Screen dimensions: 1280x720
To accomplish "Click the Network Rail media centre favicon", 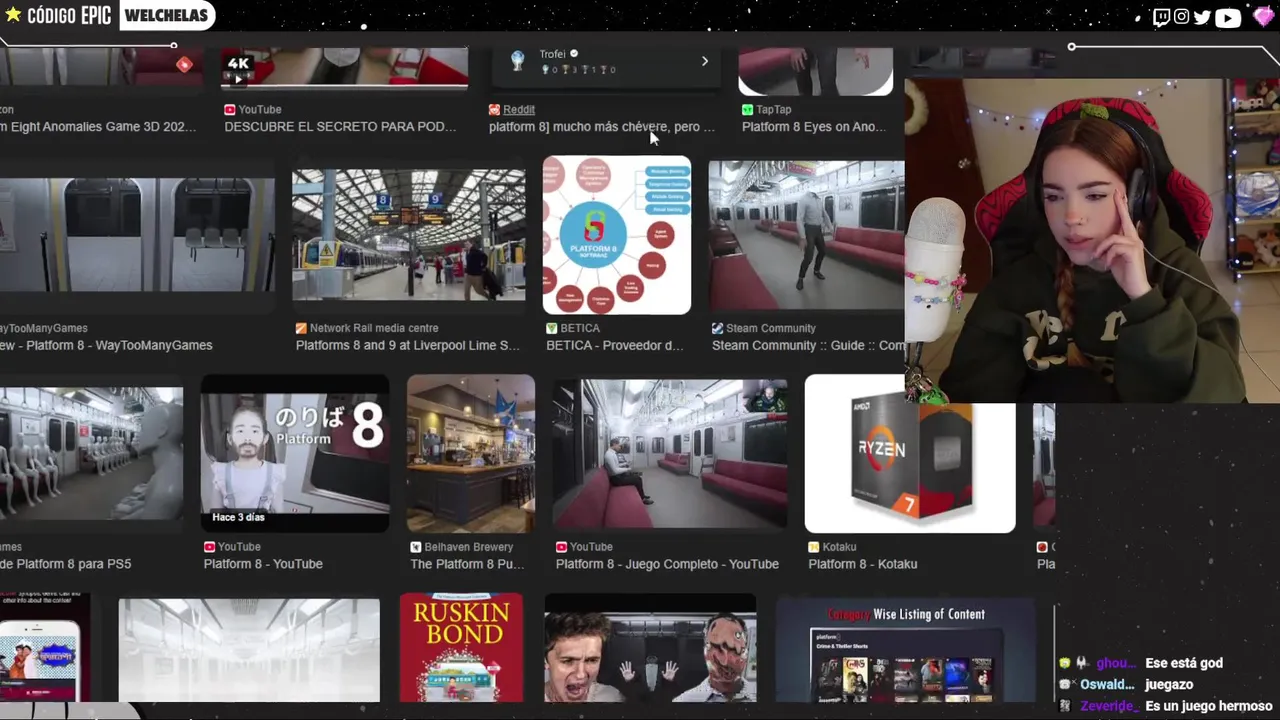I will (301, 328).
